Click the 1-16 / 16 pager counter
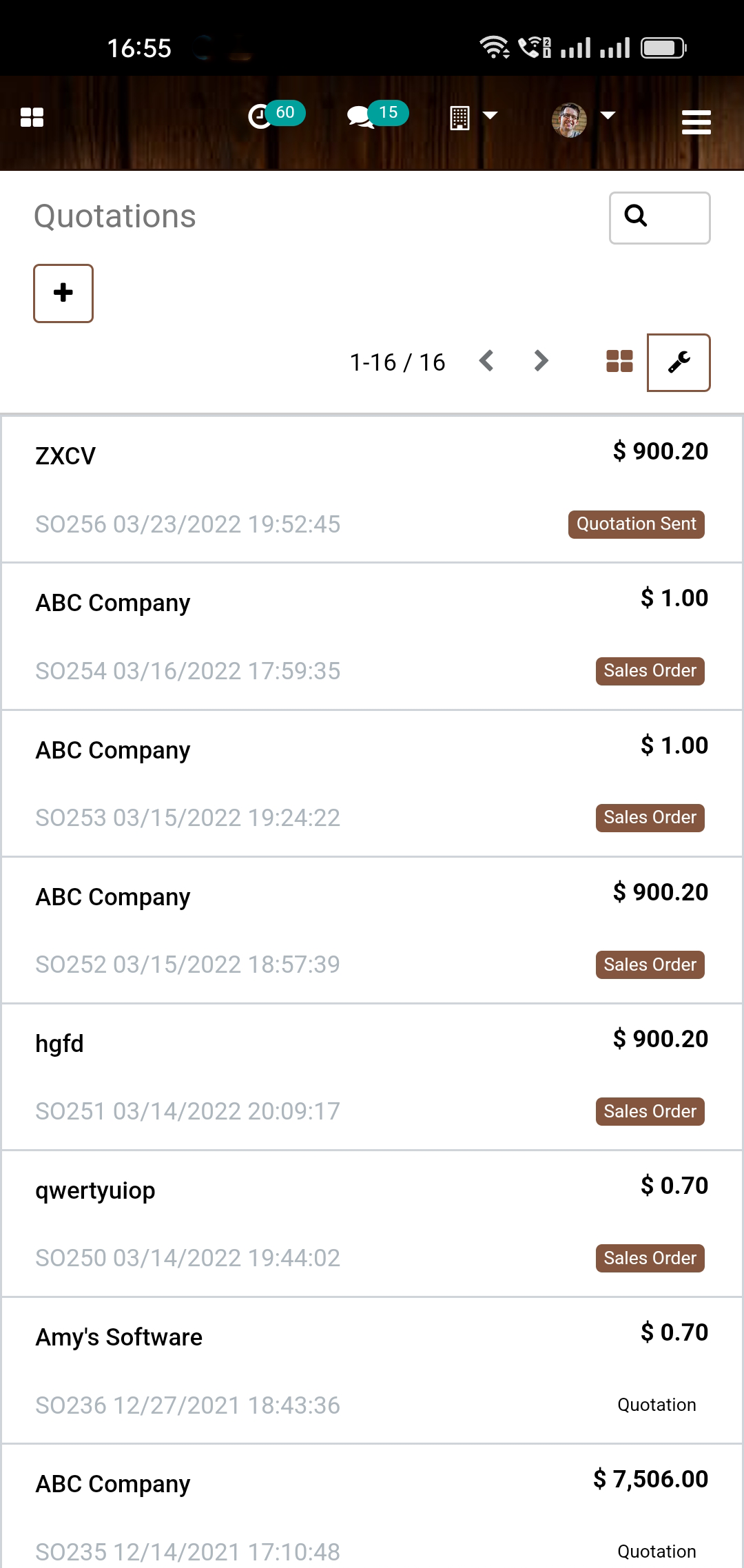 tap(397, 362)
